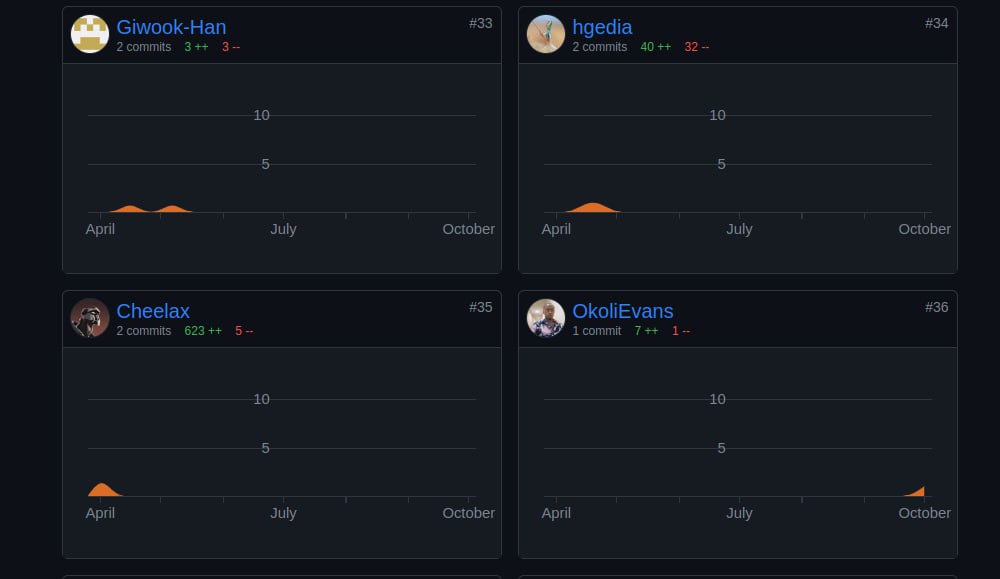Click the rank #35 label
The width and height of the screenshot is (1000, 579).
click(x=480, y=307)
